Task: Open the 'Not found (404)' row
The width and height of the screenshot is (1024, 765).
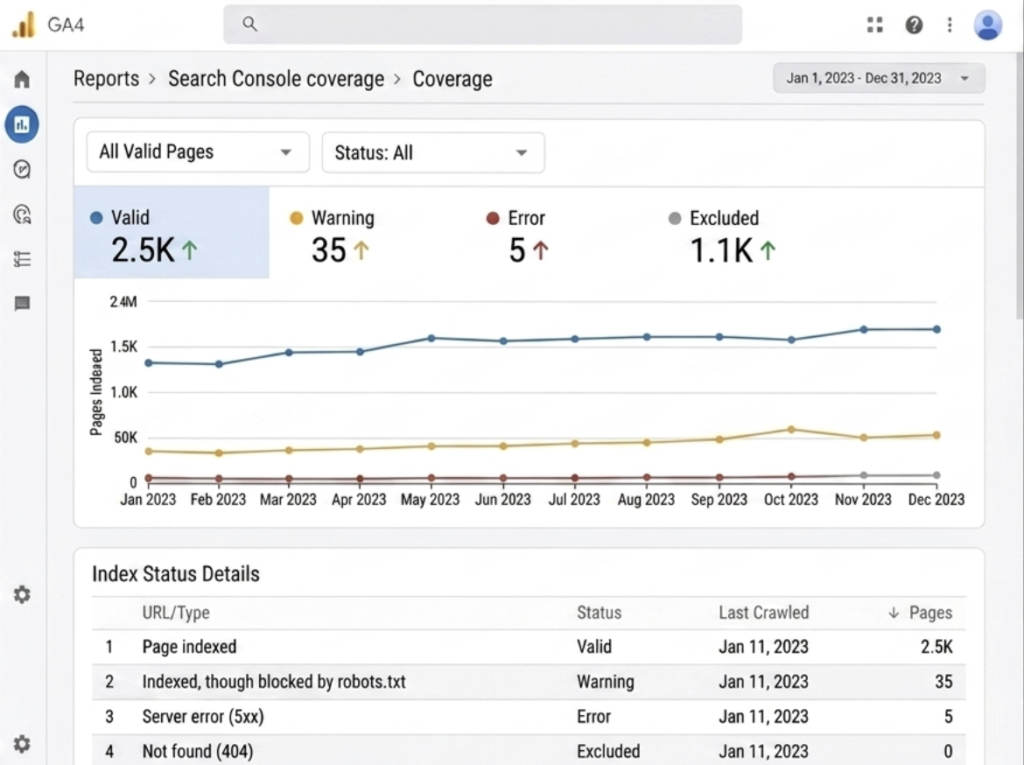Action: (x=529, y=751)
